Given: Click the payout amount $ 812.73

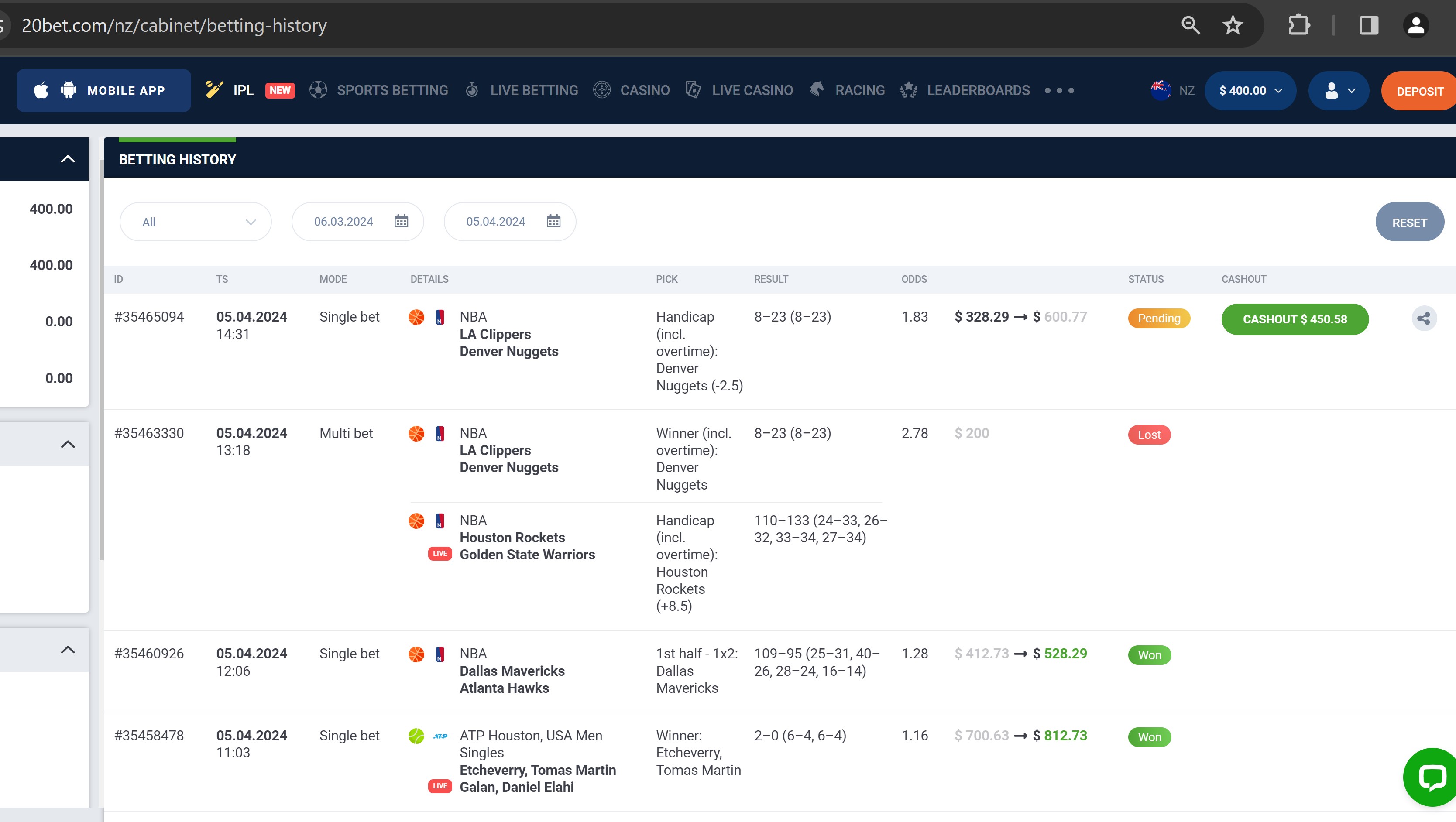Looking at the screenshot, I should click(x=1060, y=736).
